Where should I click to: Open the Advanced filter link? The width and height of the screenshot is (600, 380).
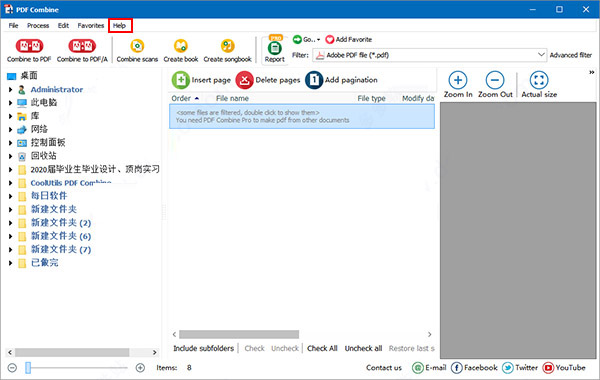tap(571, 55)
